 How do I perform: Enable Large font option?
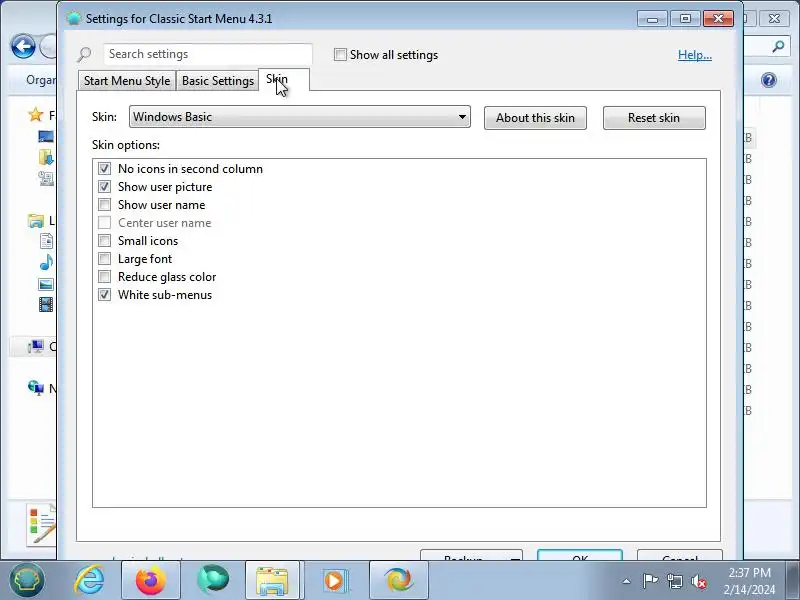(x=105, y=259)
